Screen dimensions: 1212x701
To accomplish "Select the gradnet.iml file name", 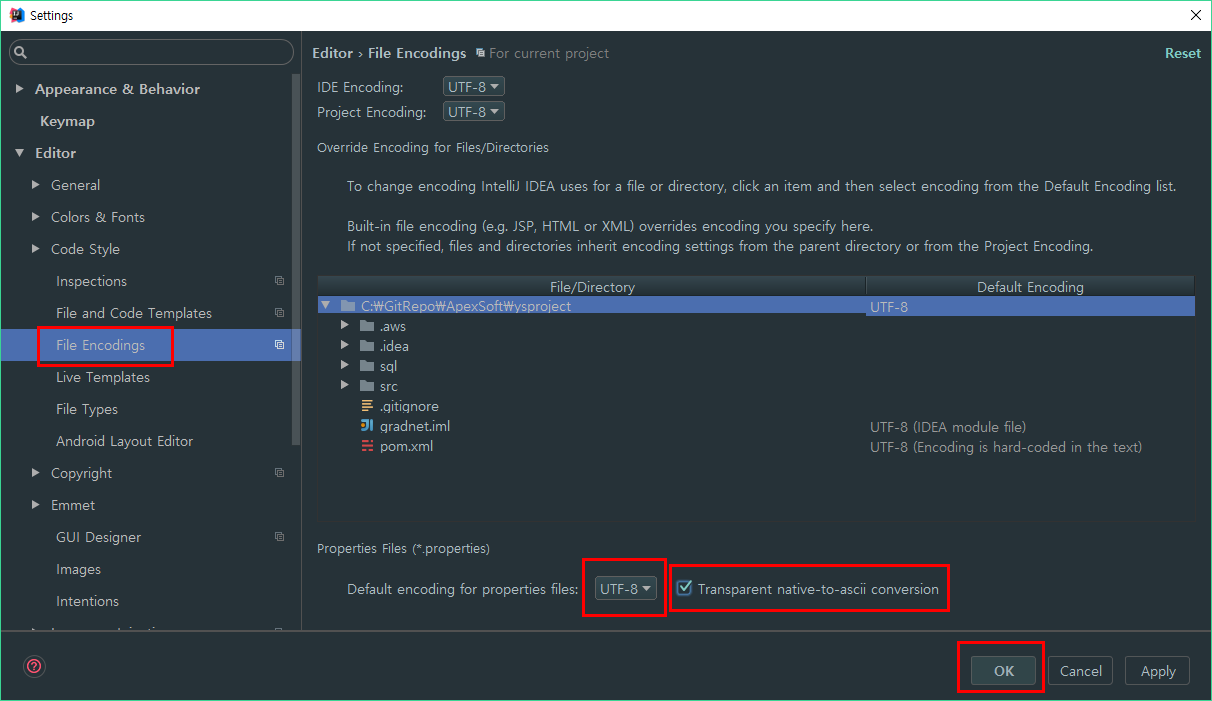I will [415, 426].
